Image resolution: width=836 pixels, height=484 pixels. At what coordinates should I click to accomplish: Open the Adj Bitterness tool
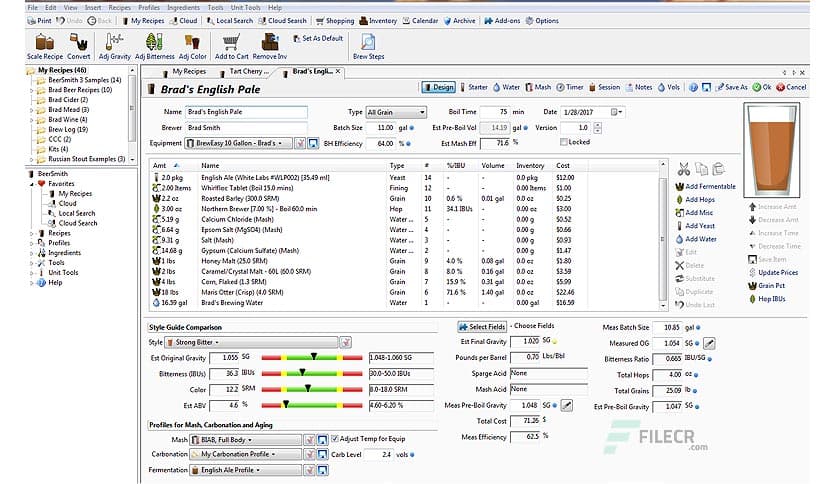point(155,46)
